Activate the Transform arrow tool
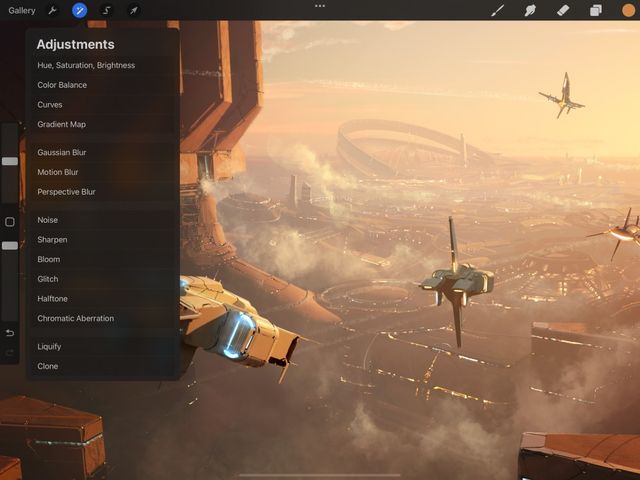 point(134,11)
